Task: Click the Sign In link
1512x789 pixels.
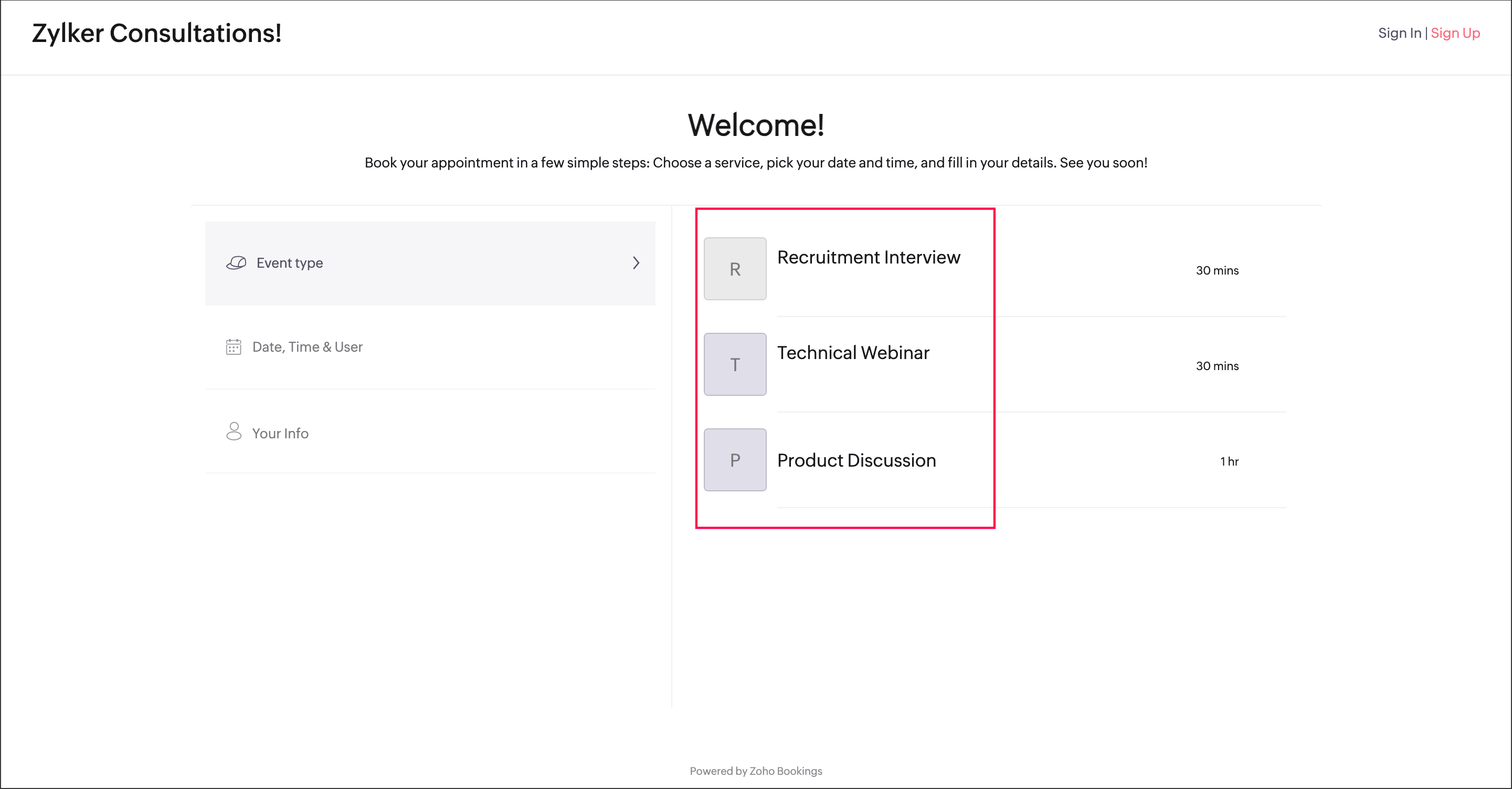Action: [1399, 33]
